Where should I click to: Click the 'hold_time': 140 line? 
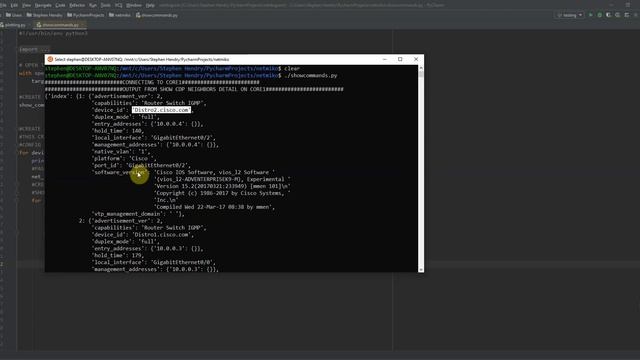click(118, 131)
